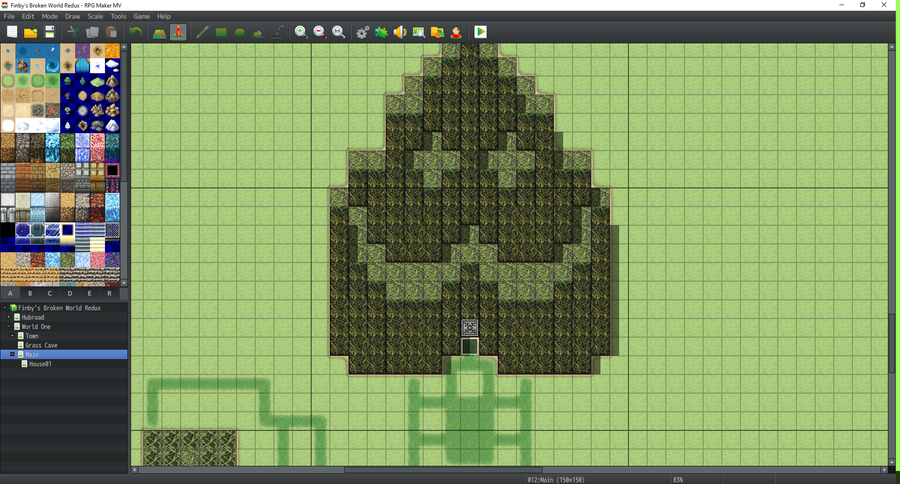Select the Rectangle drawing tool
The height and width of the screenshot is (484, 900).
click(221, 32)
